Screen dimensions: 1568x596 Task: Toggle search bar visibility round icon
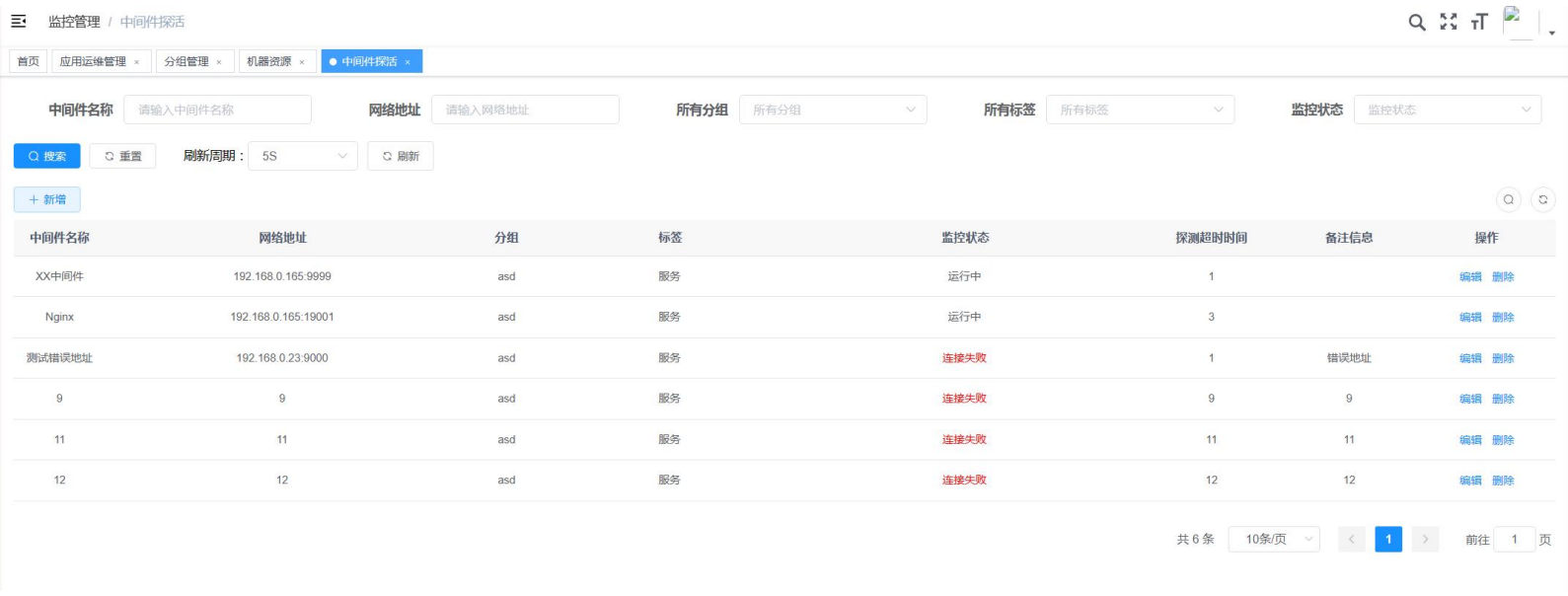point(1508,199)
